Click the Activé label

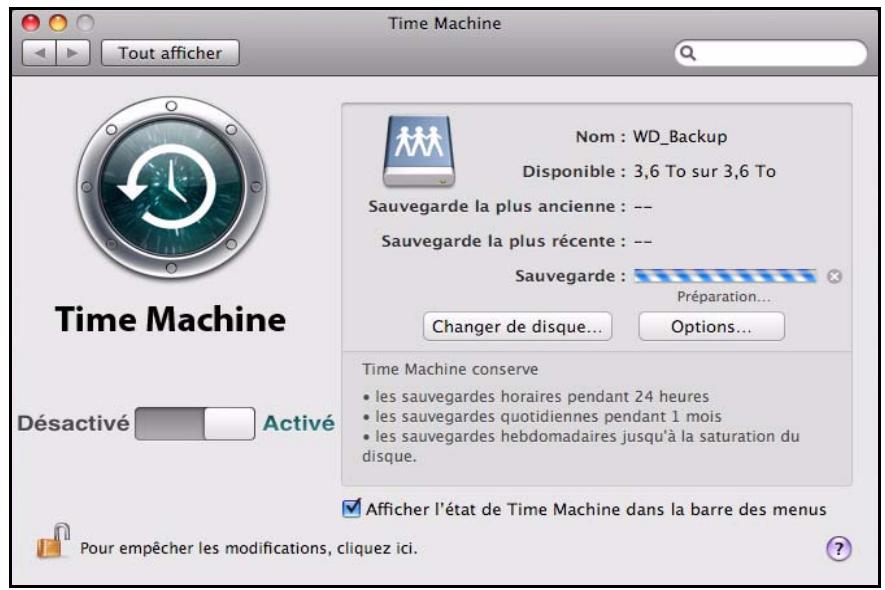[x=299, y=423]
